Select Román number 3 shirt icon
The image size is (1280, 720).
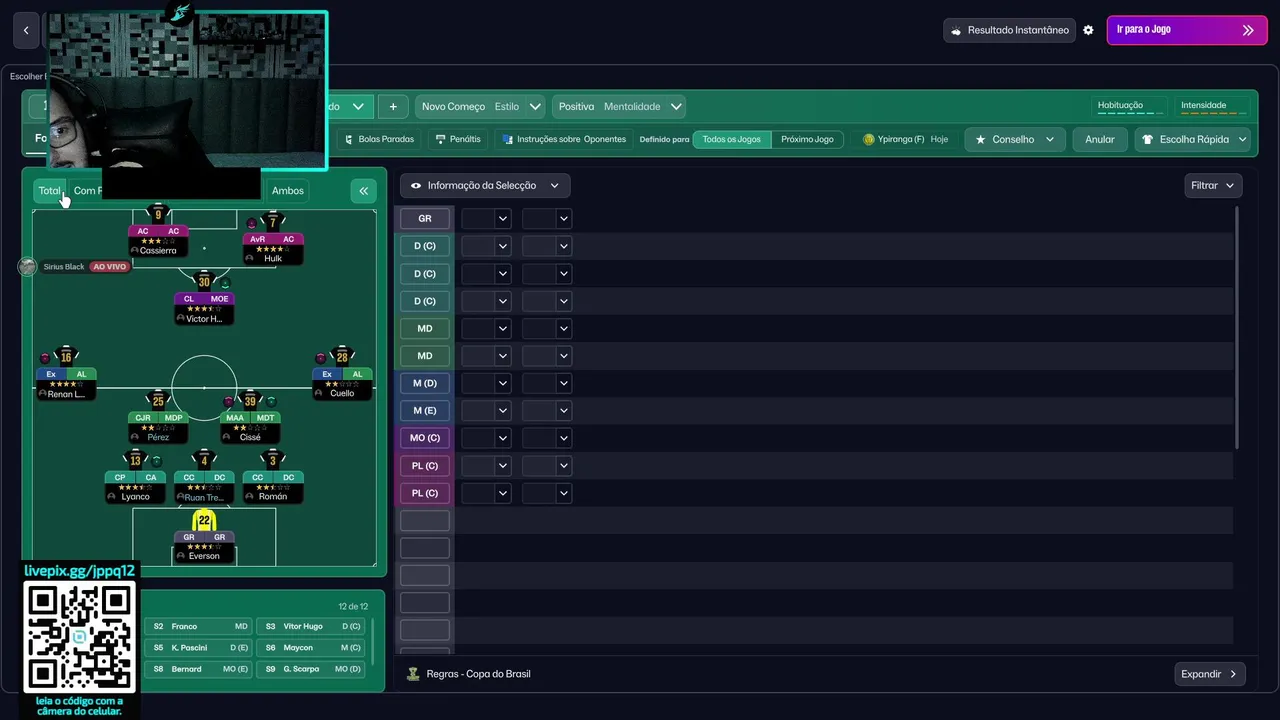click(x=273, y=460)
